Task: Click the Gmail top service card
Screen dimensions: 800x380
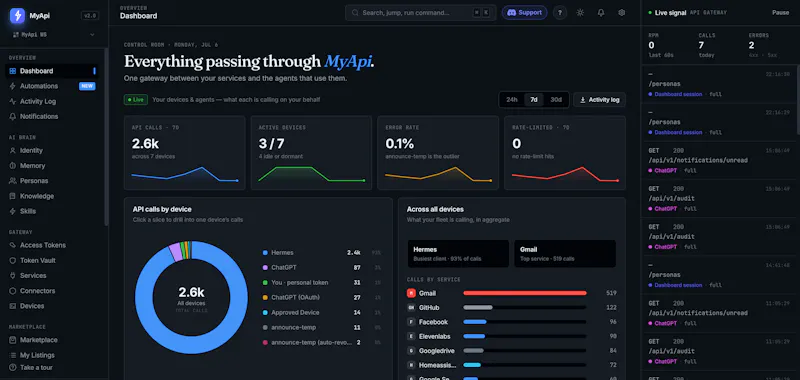Action: 565,254
